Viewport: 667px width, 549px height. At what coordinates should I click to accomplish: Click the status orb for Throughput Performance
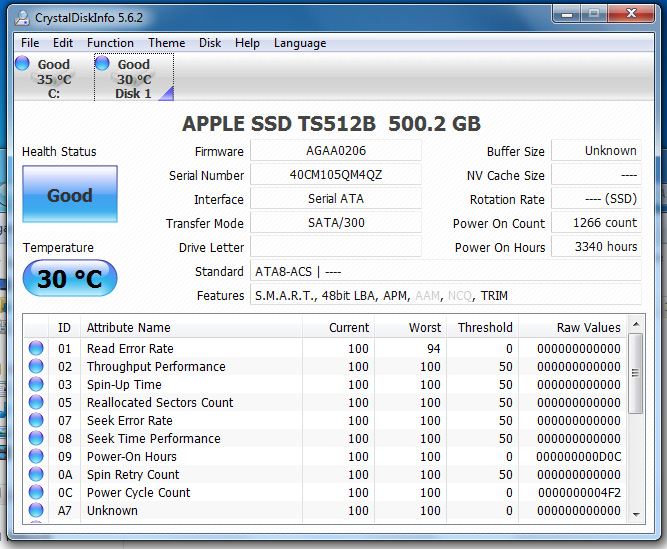(x=36, y=366)
